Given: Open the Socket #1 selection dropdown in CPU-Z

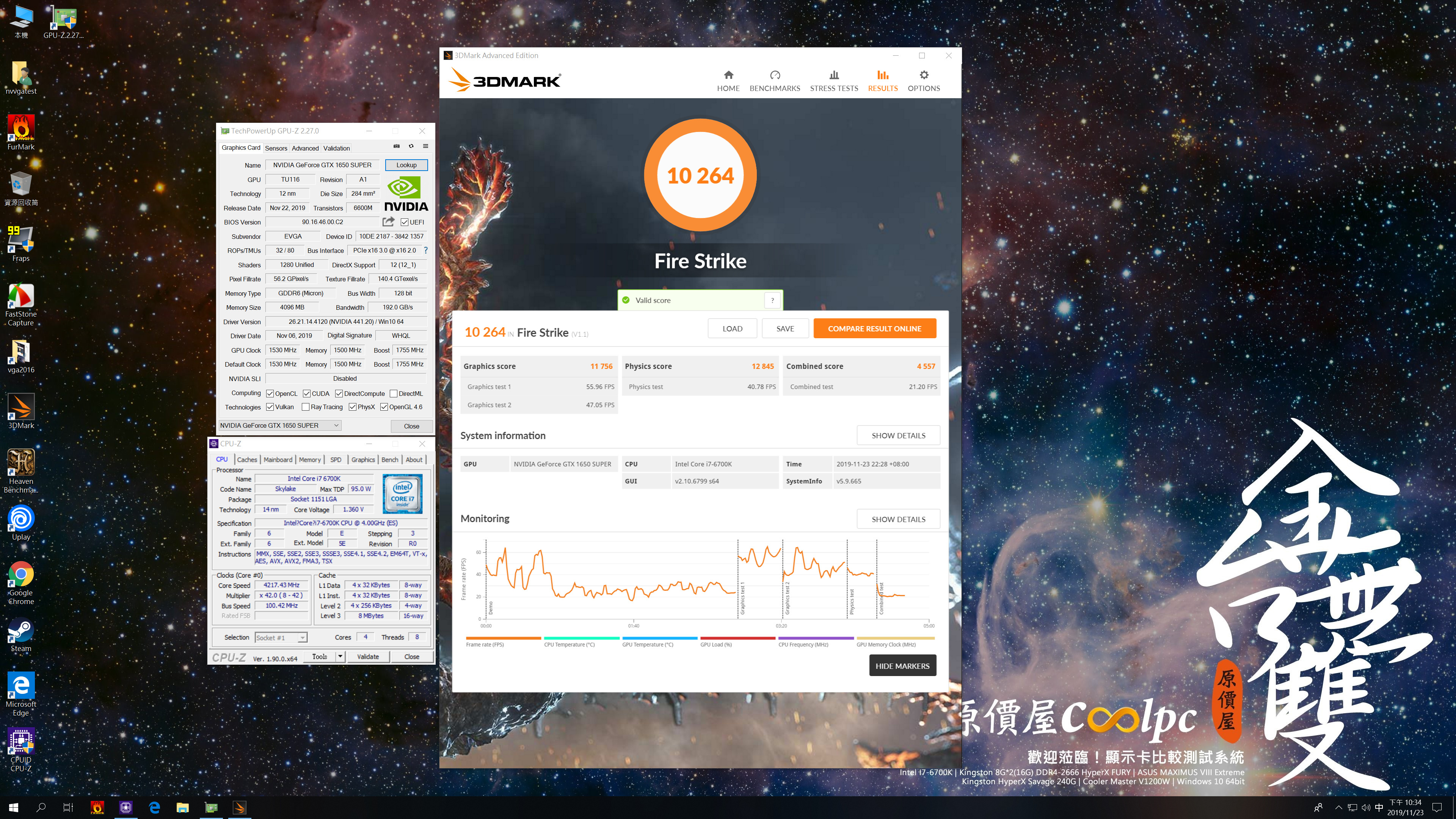Looking at the screenshot, I should point(281,637).
